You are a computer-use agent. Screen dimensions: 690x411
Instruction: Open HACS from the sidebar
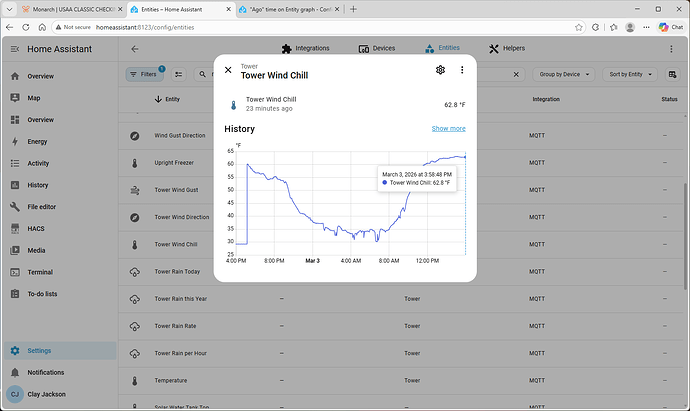(36, 229)
